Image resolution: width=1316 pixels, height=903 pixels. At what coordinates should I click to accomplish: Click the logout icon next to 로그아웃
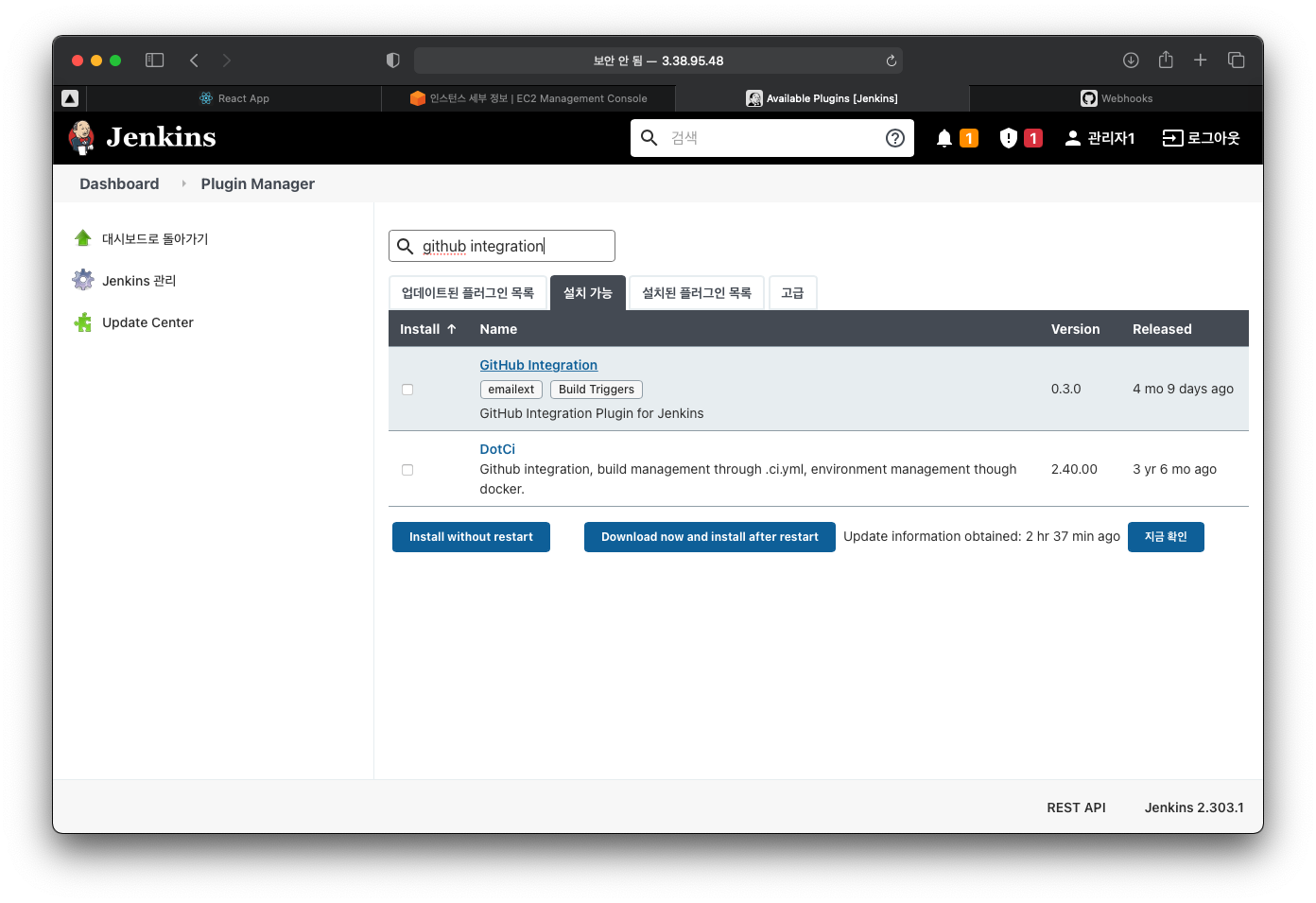(1172, 138)
